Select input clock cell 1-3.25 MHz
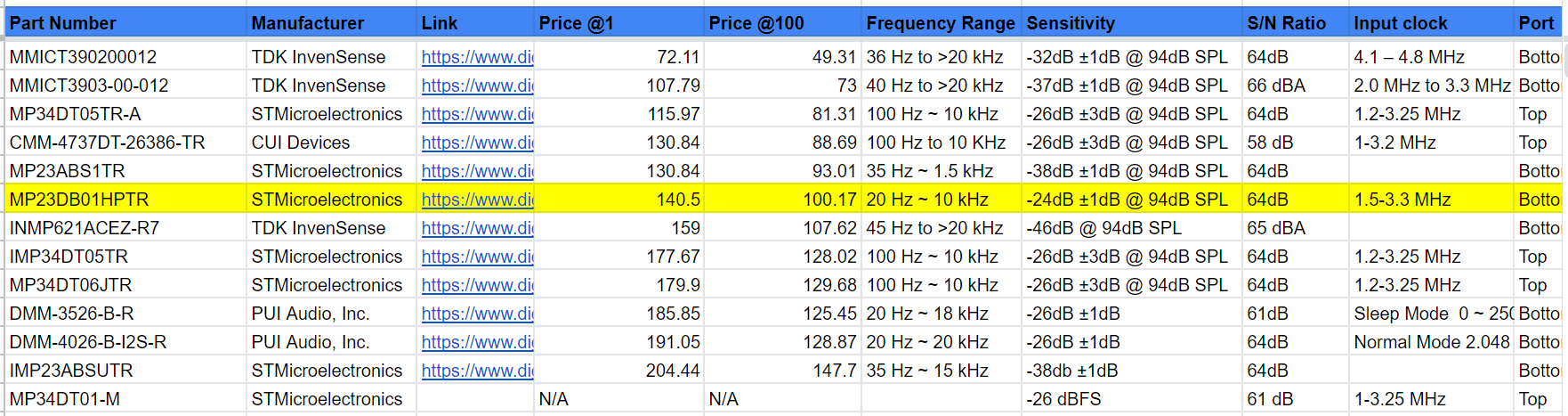Viewport: 1568px width, 416px height. click(1432, 399)
